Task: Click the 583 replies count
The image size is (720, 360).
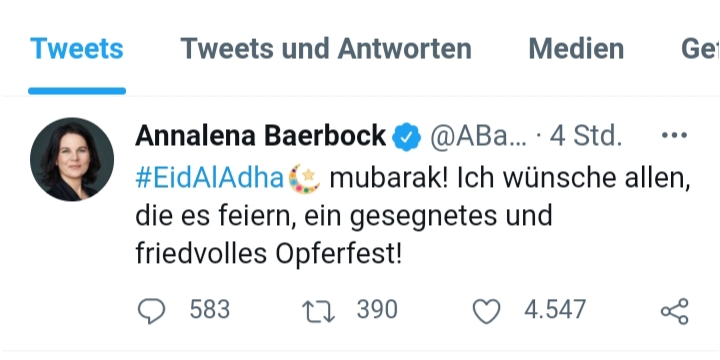Action: [210, 309]
